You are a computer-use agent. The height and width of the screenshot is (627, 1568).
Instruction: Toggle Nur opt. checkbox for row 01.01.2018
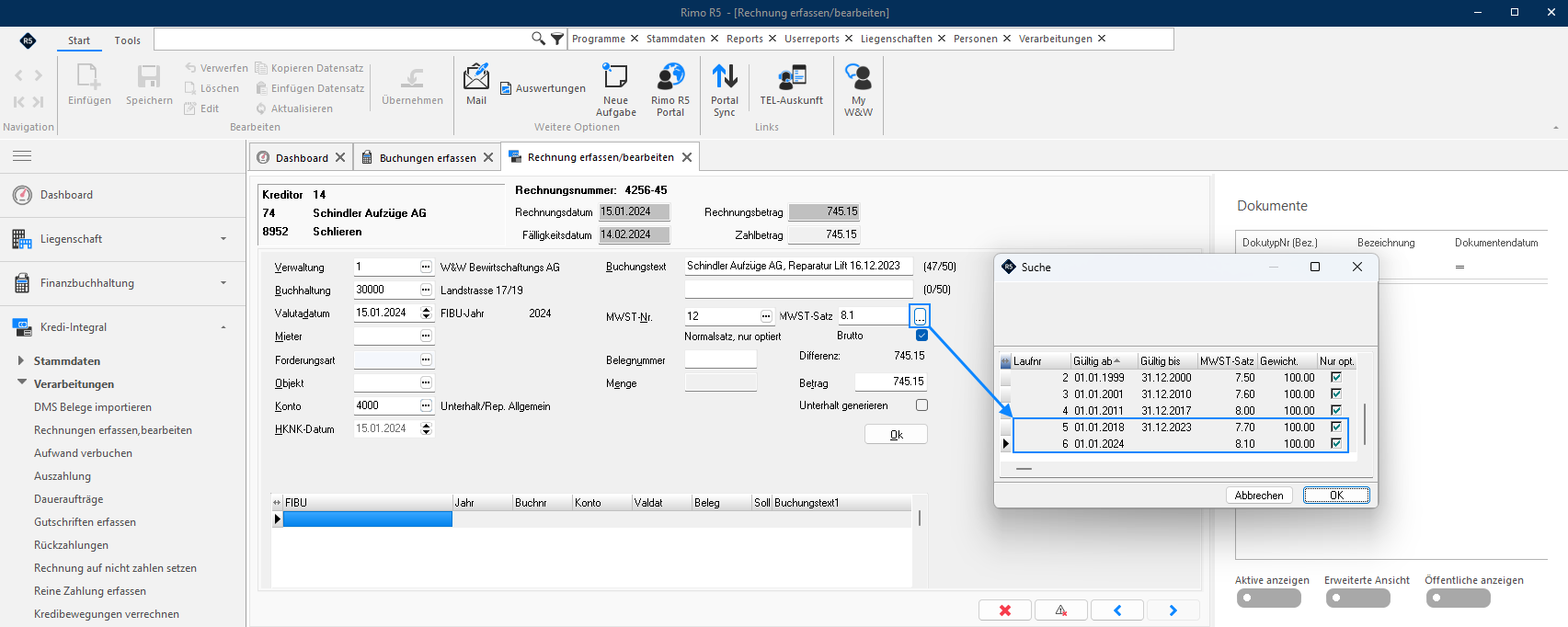(1336, 427)
